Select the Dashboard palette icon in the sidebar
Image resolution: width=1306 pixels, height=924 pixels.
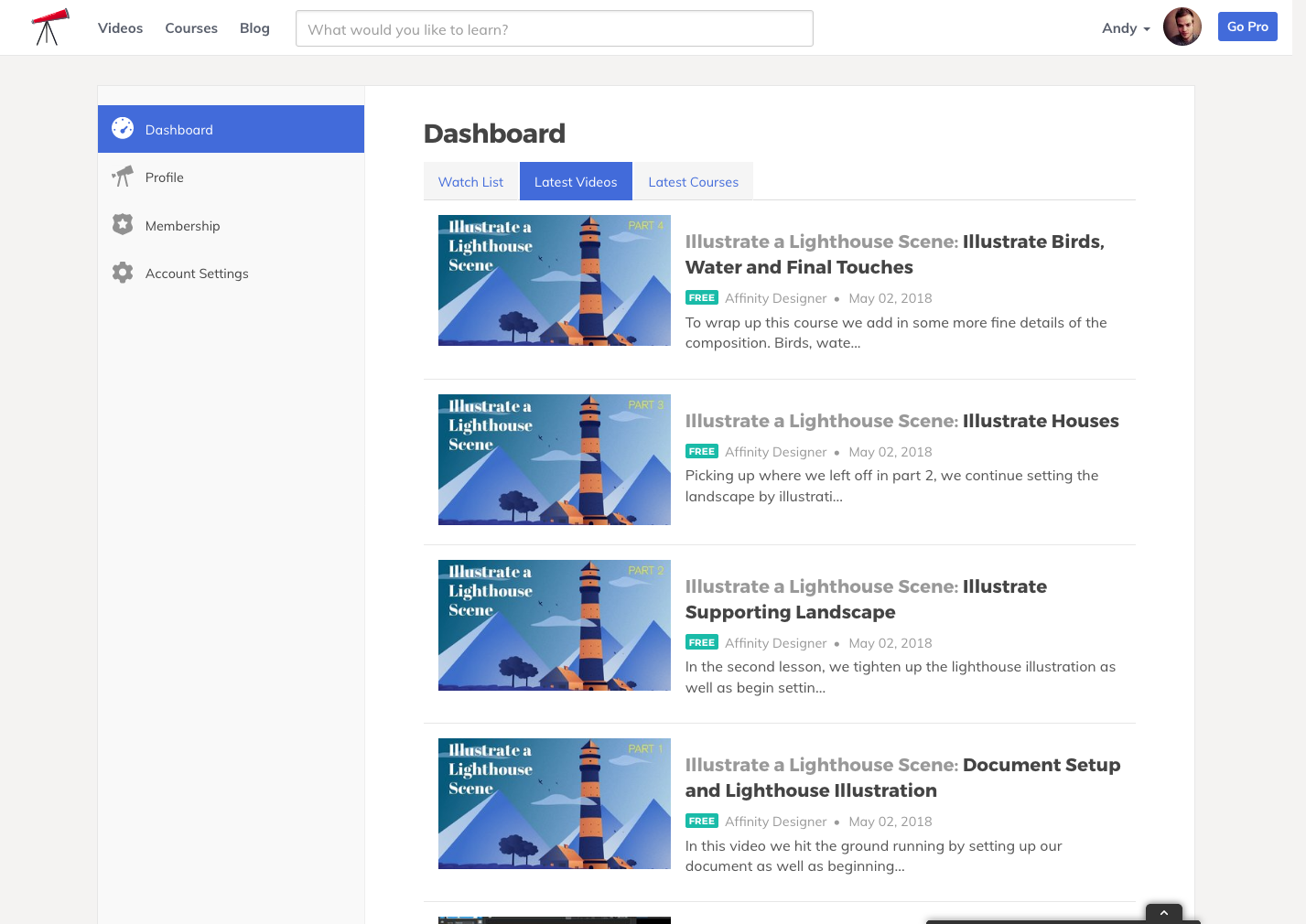coord(123,128)
